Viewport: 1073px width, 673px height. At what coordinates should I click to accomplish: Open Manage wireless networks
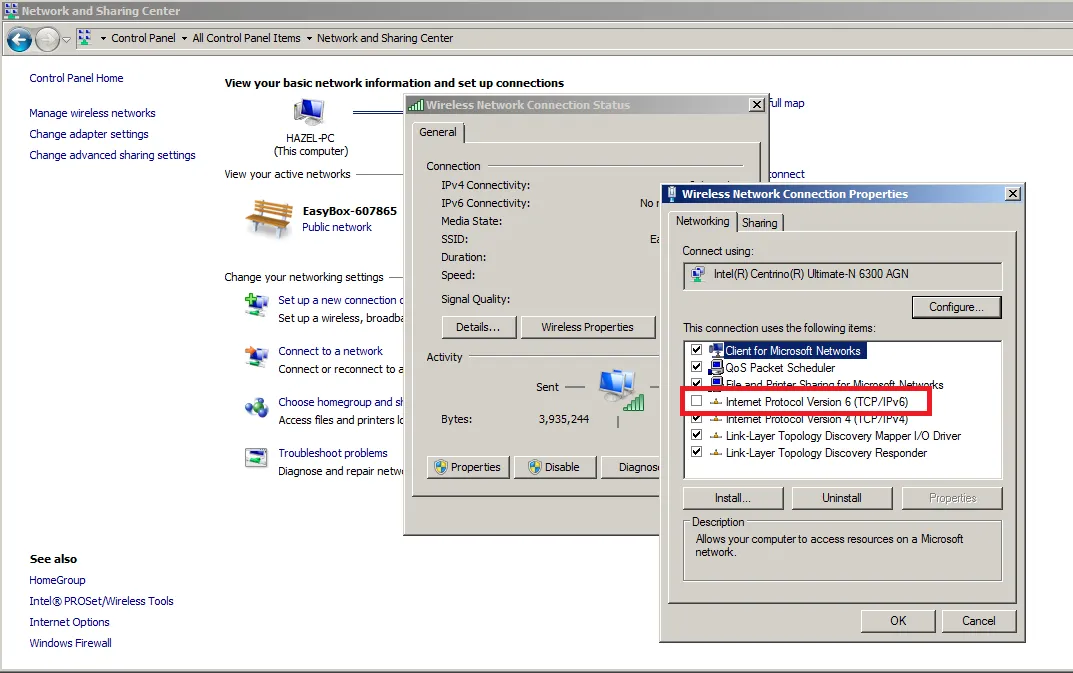point(92,113)
